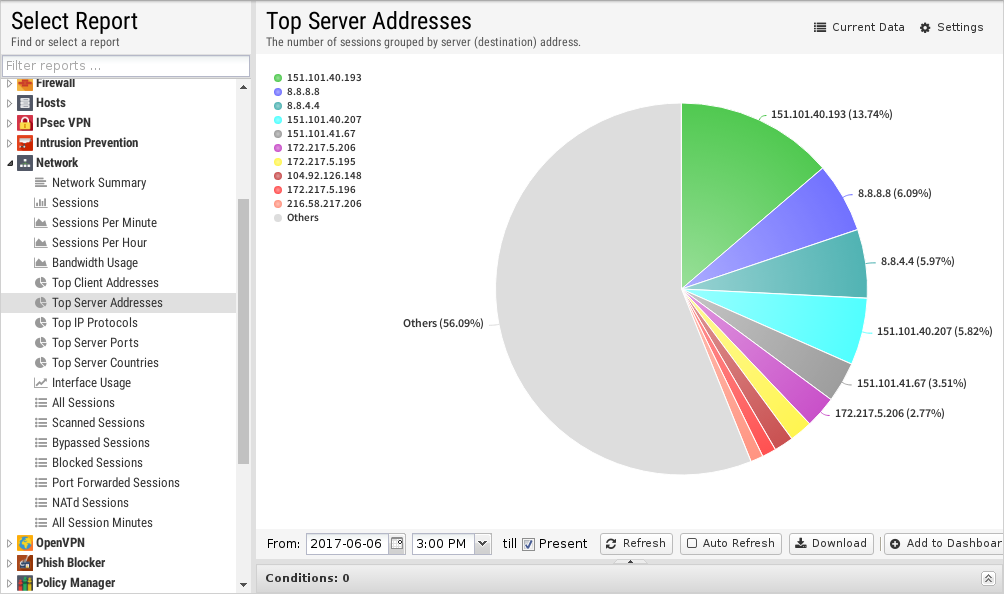Click the OpenVPN globe icon
The height and width of the screenshot is (594, 1004).
[x=24, y=543]
